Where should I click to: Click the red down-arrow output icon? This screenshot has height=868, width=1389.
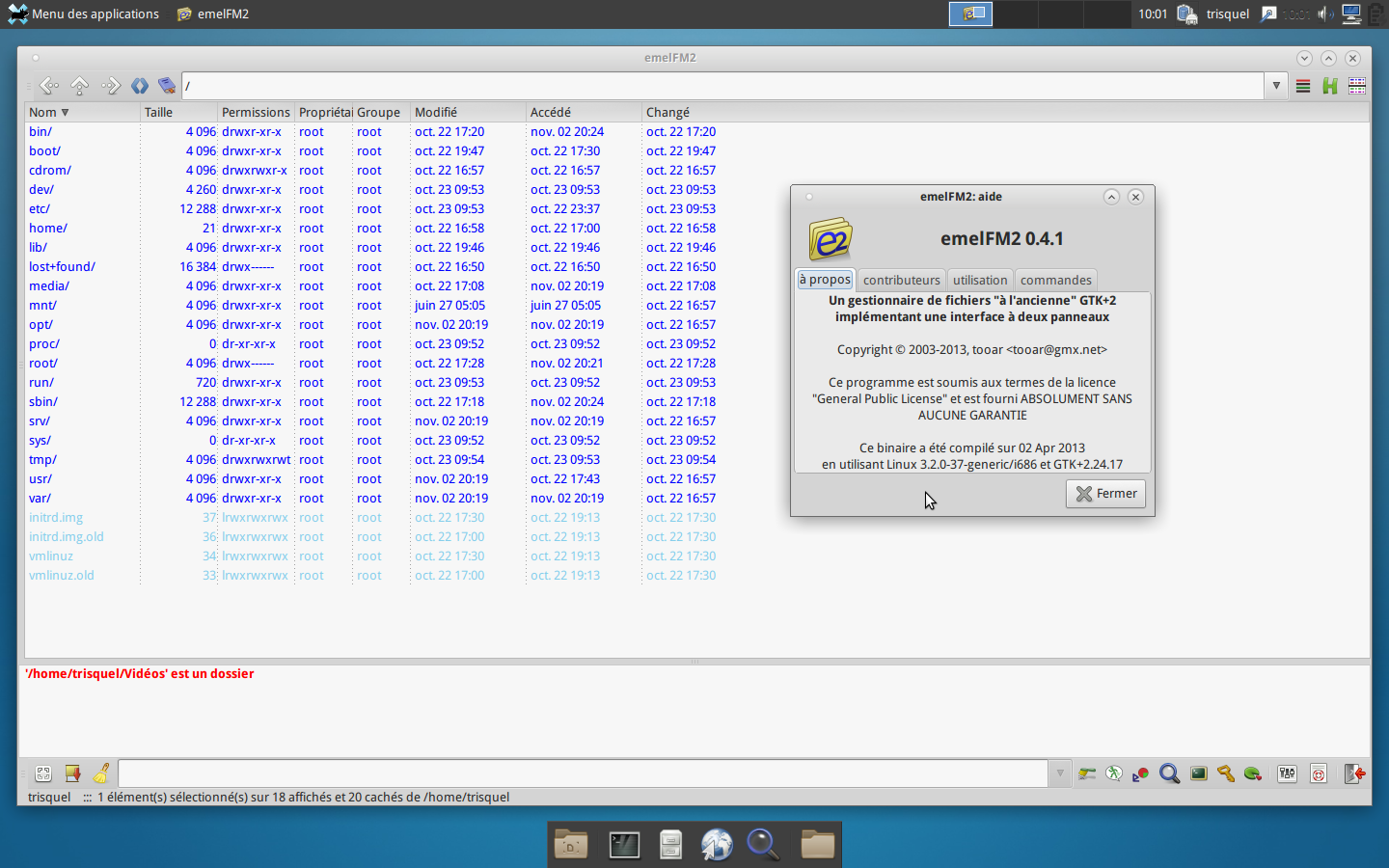pos(72,773)
